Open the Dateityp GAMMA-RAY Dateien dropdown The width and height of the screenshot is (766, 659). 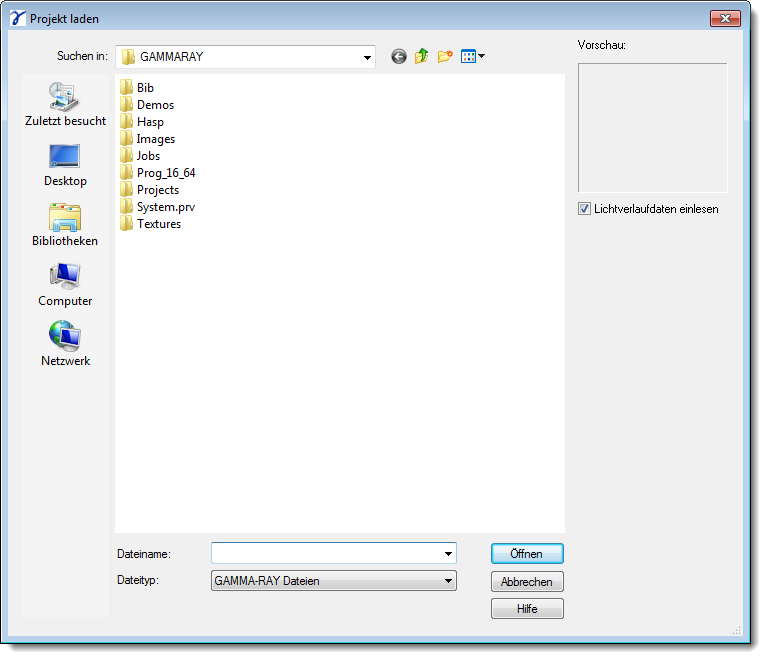click(334, 581)
